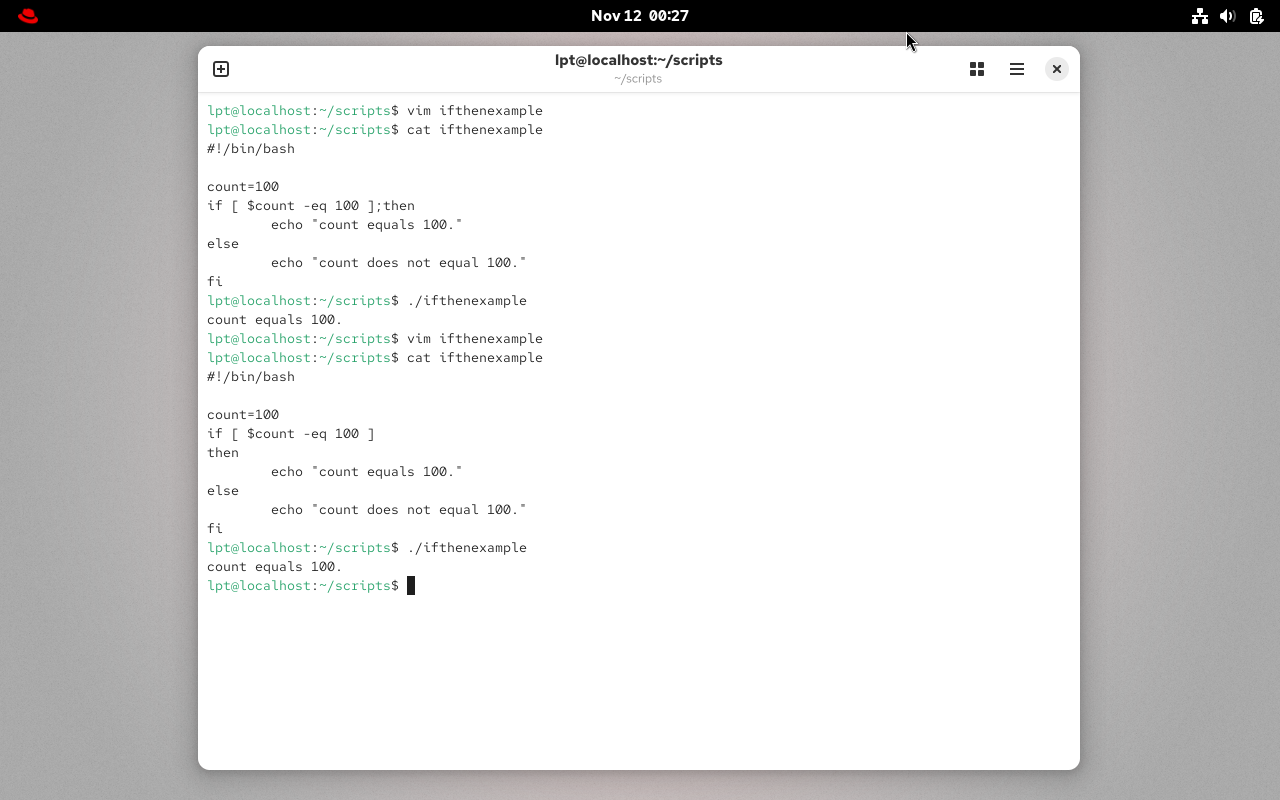Image resolution: width=1280 pixels, height=800 pixels.
Task: Open the terminal hamburger main menu
Action: pos(1017,69)
